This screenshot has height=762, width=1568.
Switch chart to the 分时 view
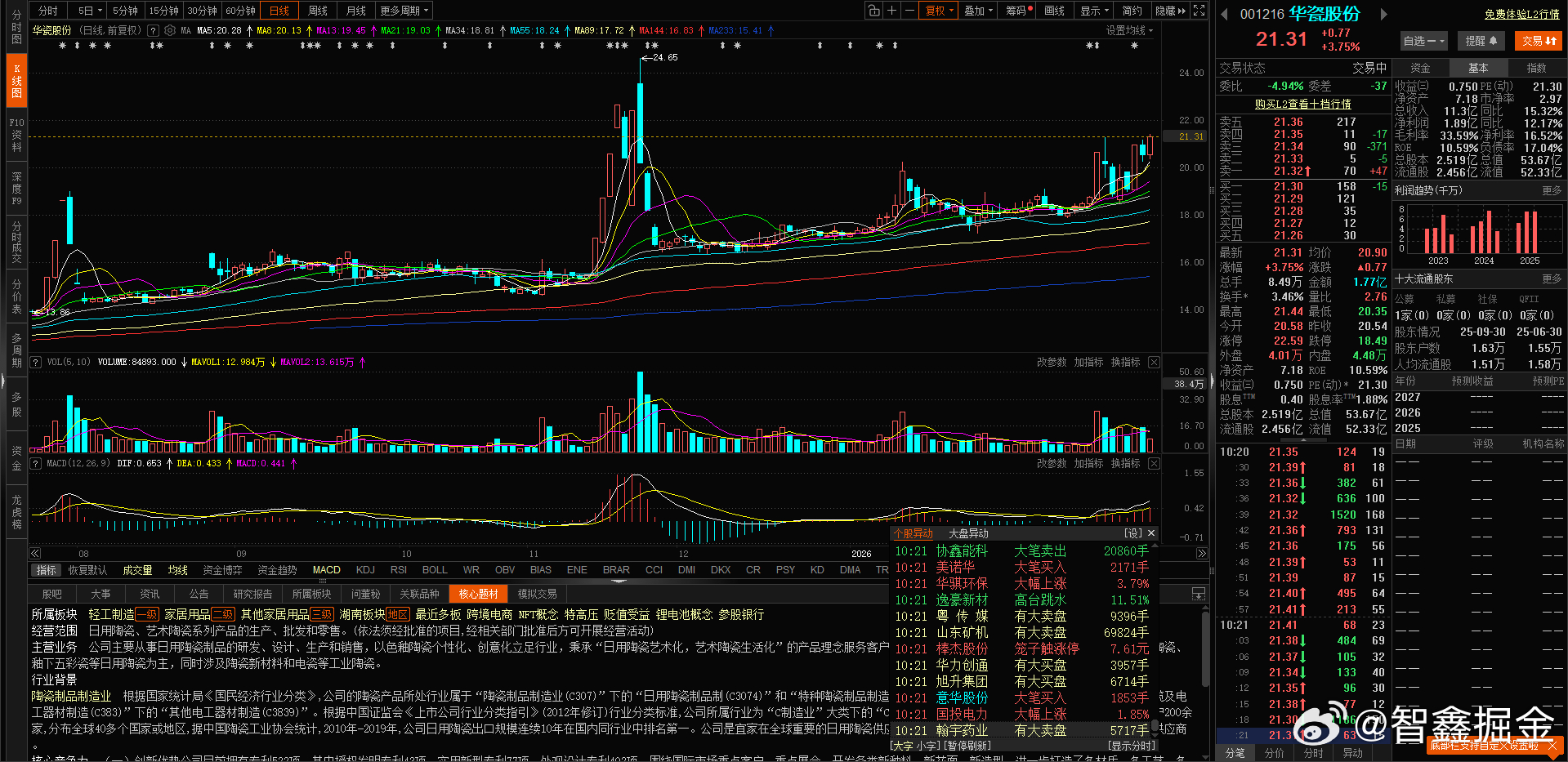48,11
